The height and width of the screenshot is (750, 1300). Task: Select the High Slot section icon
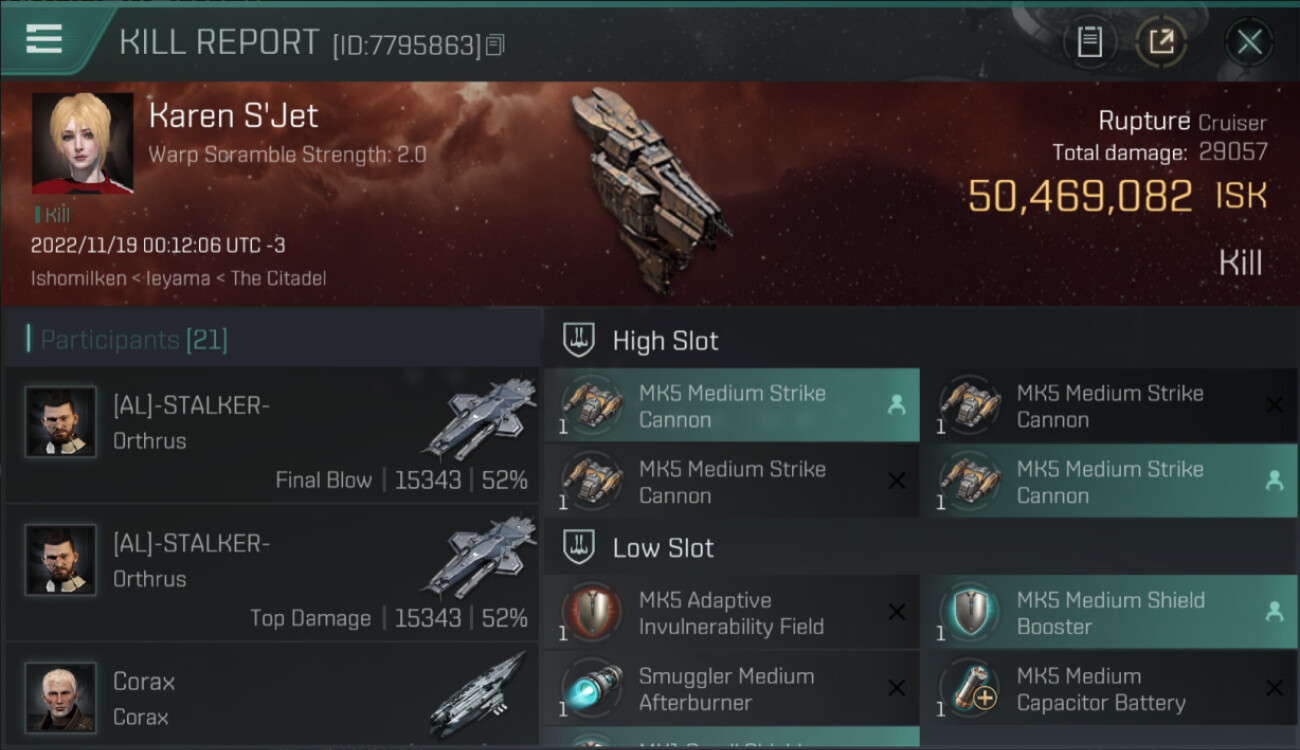(x=578, y=340)
